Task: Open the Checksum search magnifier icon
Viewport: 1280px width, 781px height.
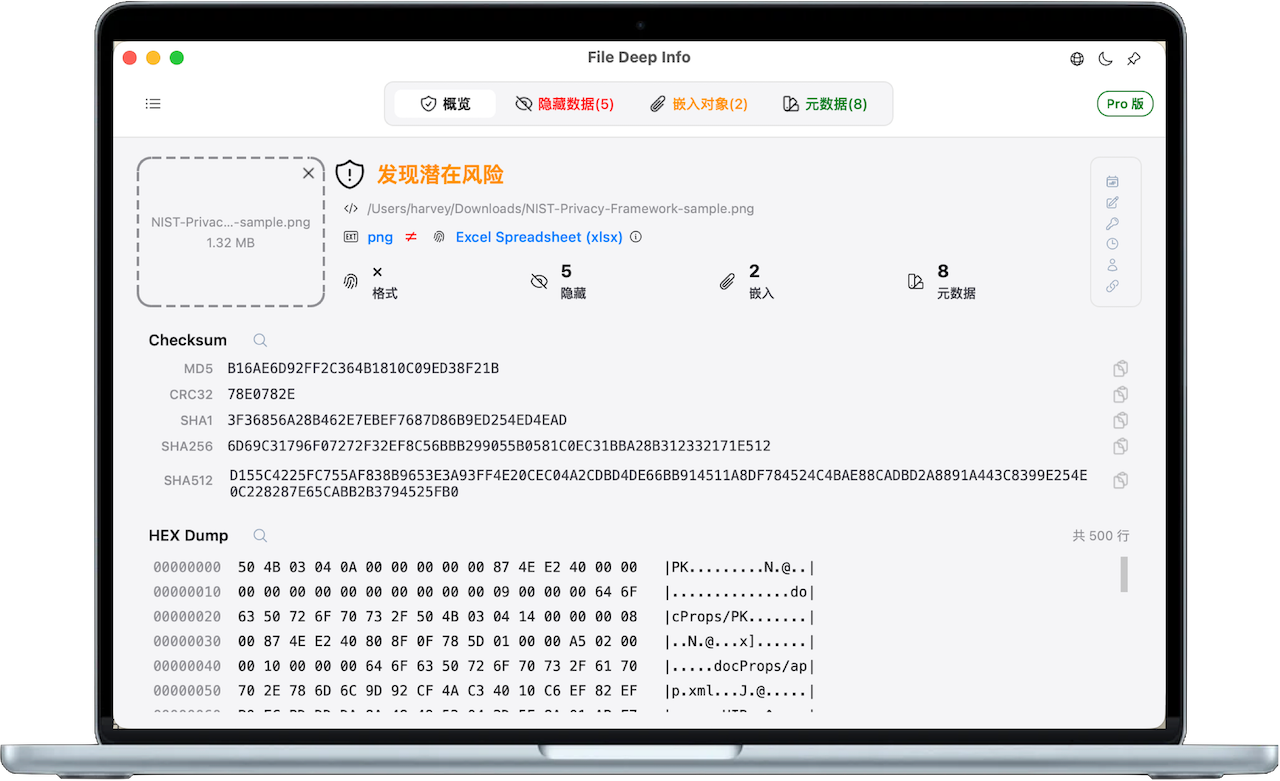Action: click(259, 340)
